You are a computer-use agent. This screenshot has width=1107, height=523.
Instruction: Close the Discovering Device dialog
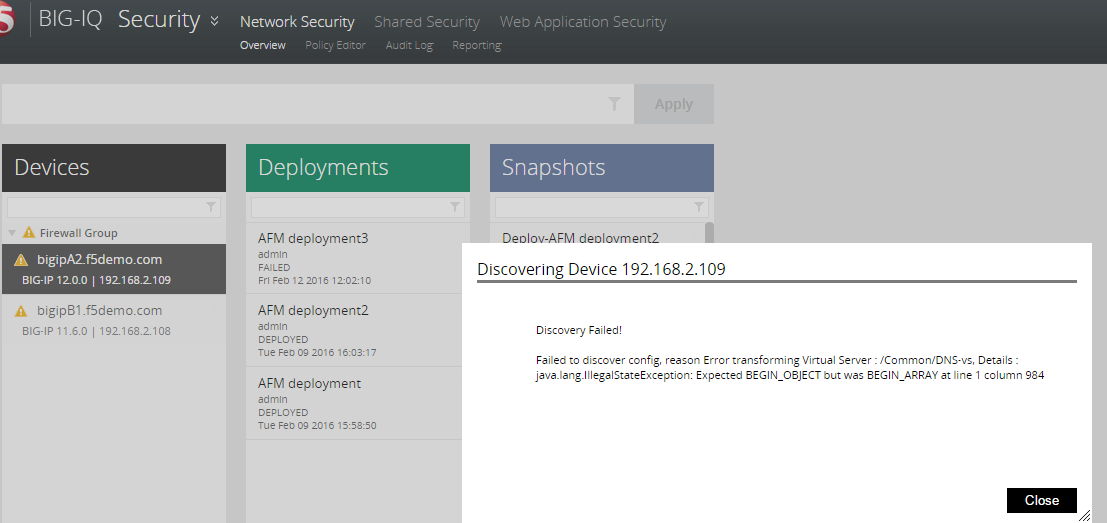coord(1041,500)
